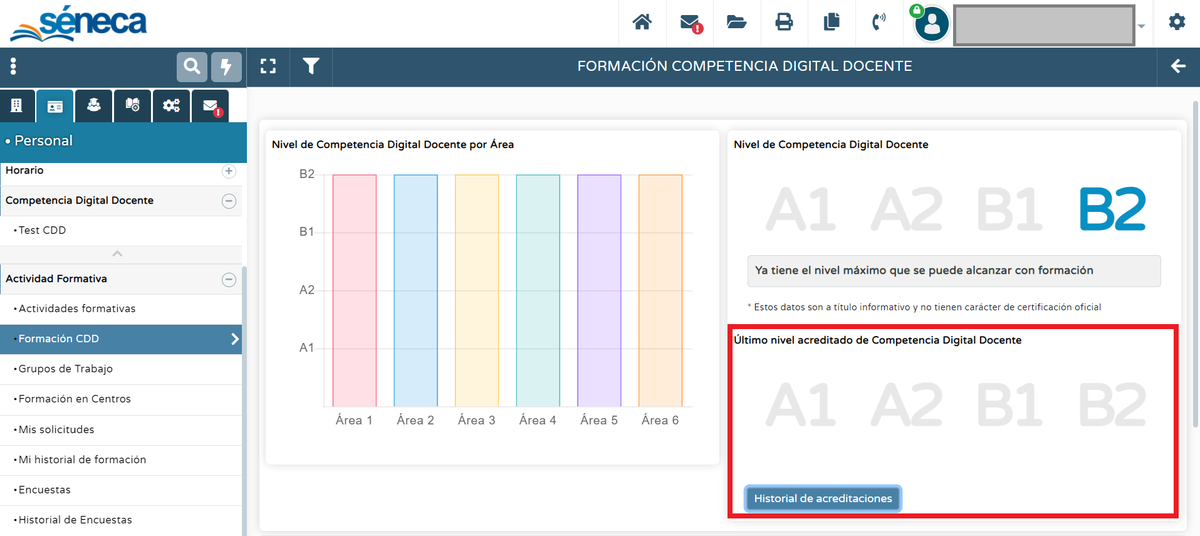The image size is (1200, 536).
Task: Click the highlighted B2 level indicator
Action: tap(1112, 210)
